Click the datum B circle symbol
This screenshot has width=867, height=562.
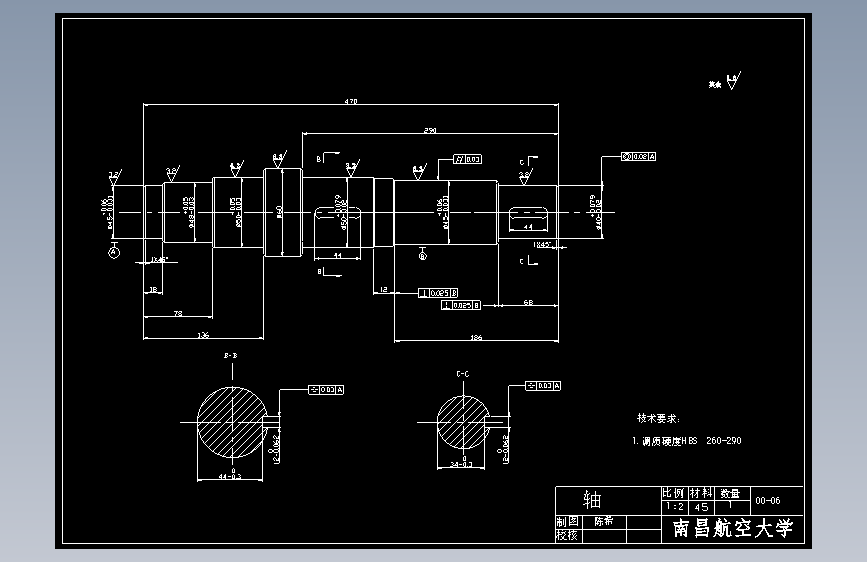(x=423, y=256)
